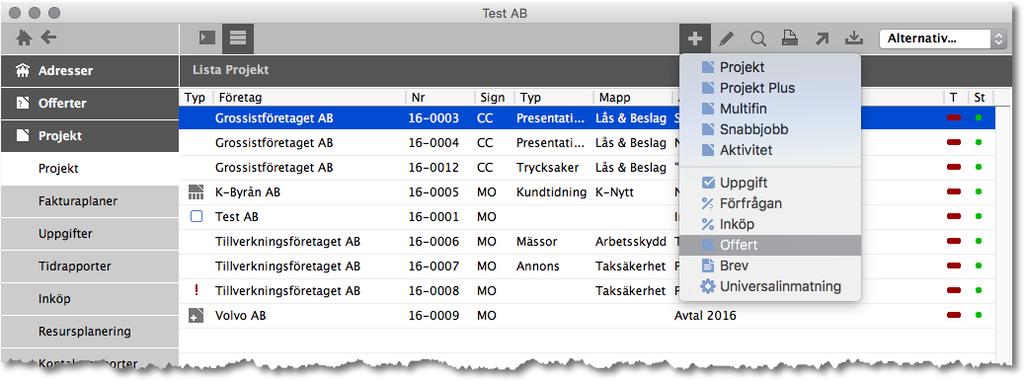Open Tidrapporter in sidebar
The height and width of the screenshot is (381, 1024).
coord(90,267)
